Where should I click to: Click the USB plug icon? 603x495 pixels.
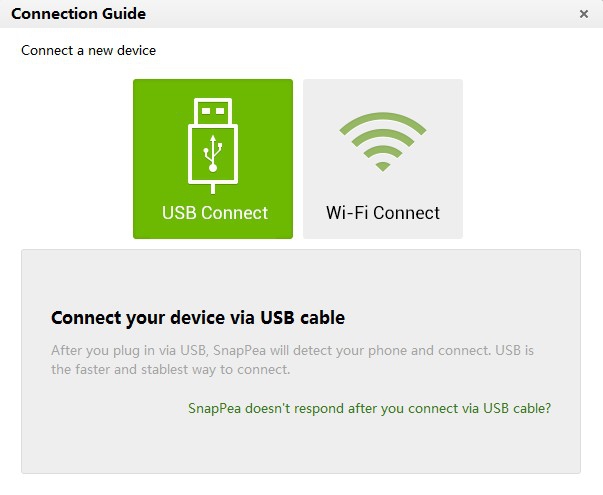click(212, 146)
